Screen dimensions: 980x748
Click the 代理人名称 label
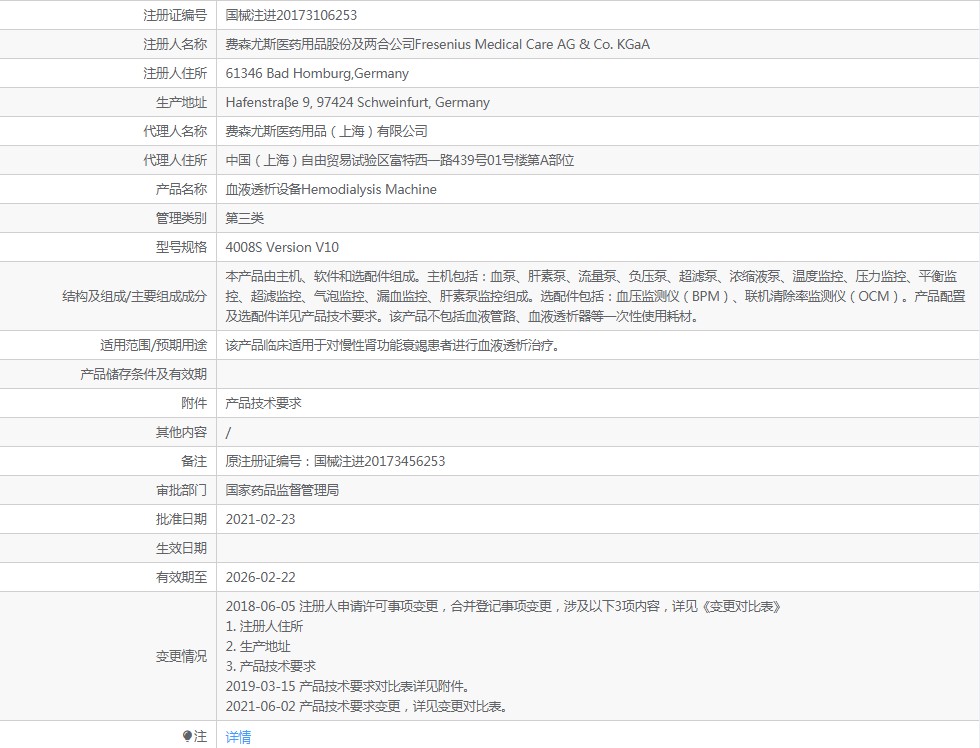pyautogui.click(x=175, y=131)
